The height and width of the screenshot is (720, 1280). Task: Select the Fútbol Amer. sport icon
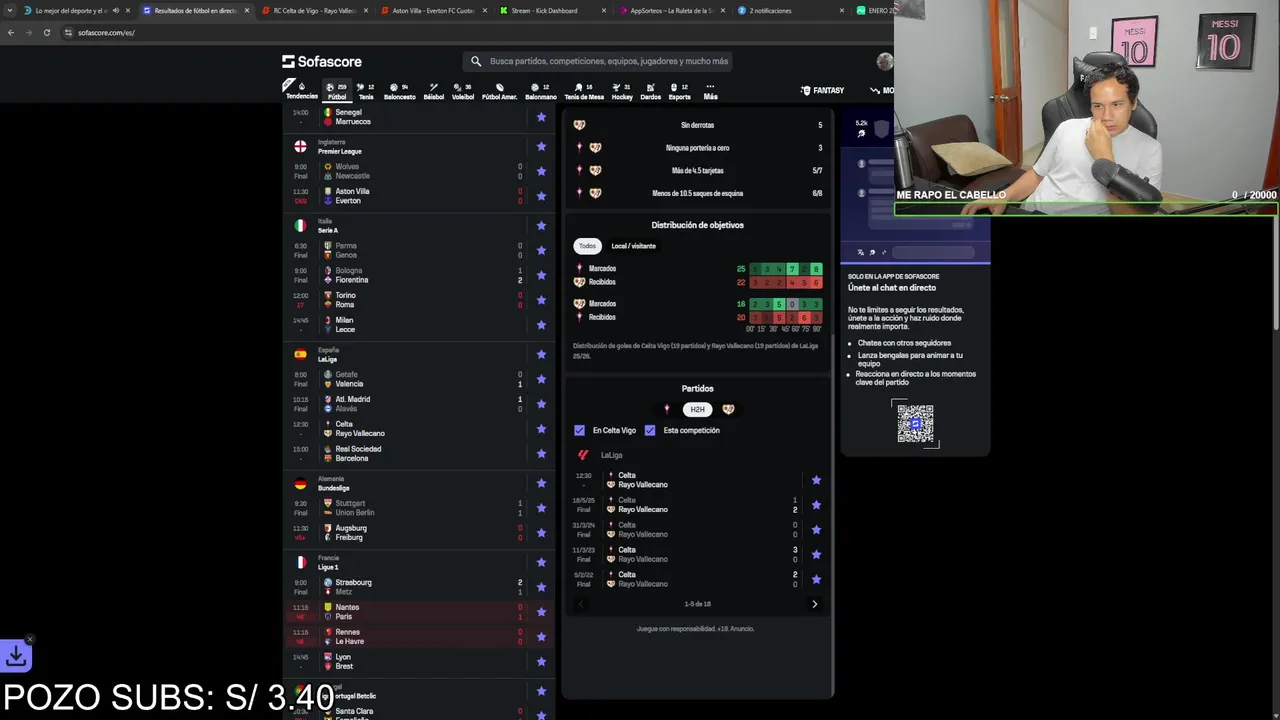point(499,91)
